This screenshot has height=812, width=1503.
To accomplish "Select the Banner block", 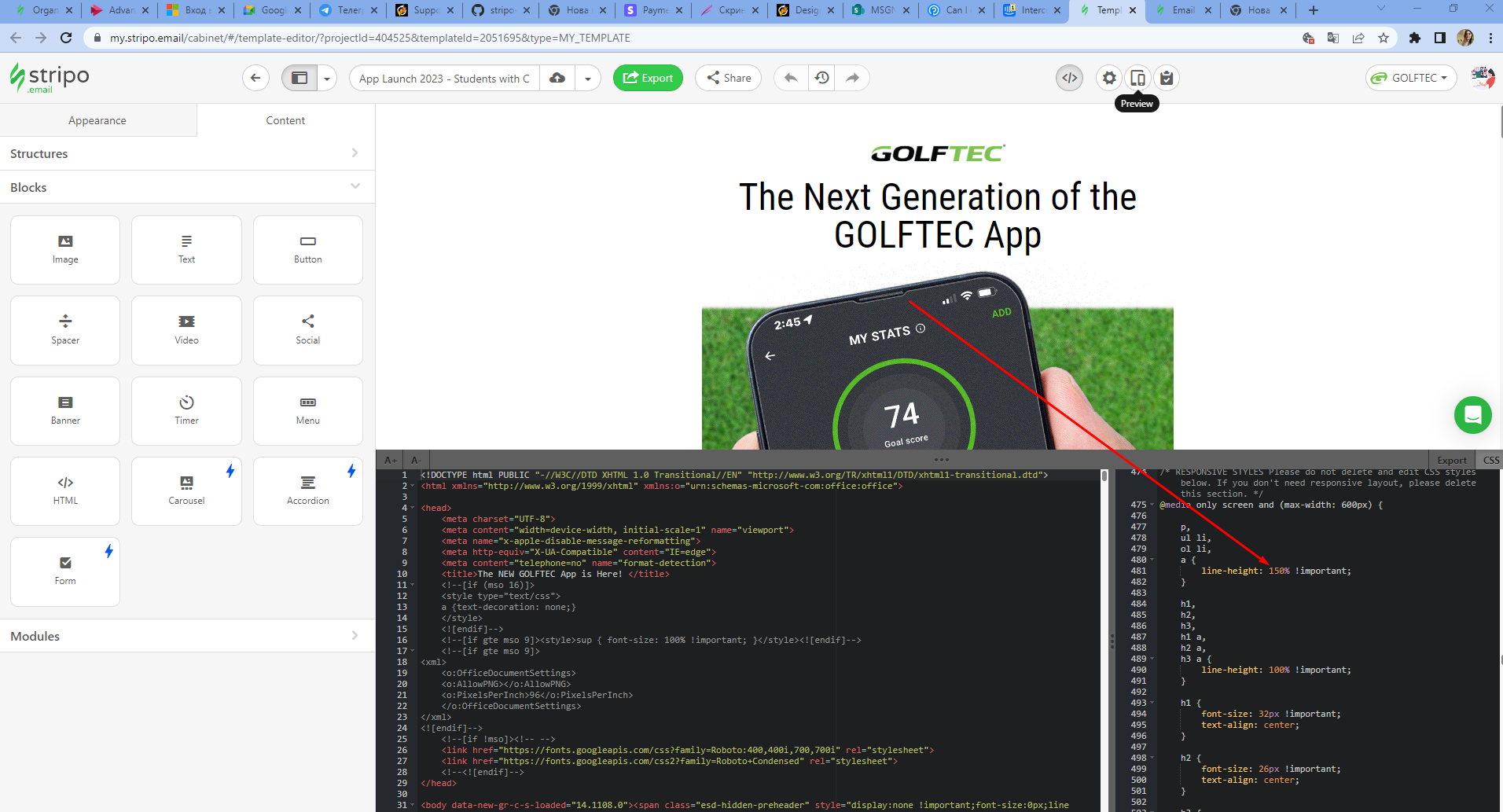I will 65,410.
